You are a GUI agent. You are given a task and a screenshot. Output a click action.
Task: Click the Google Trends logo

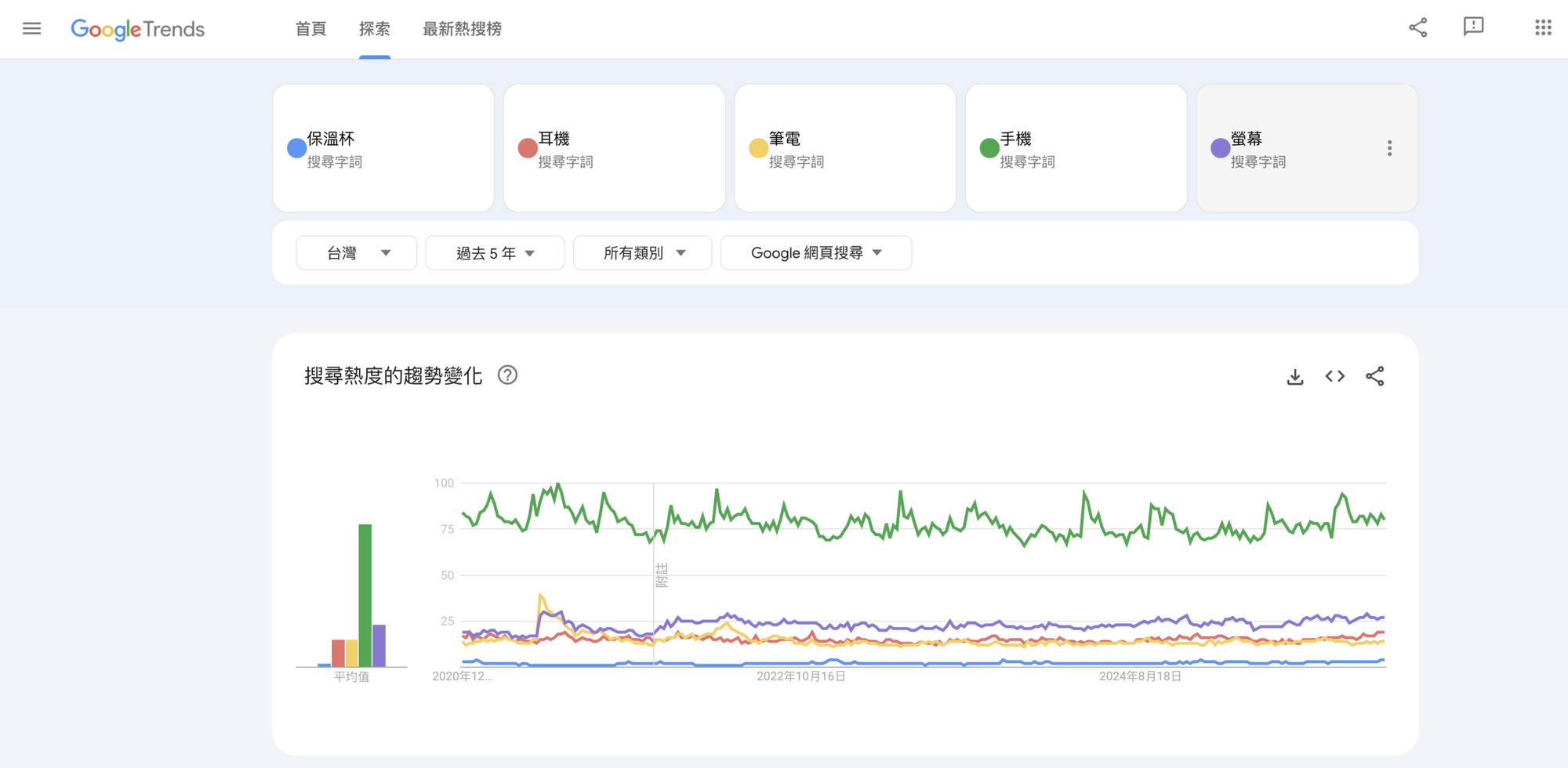pyautogui.click(x=138, y=29)
